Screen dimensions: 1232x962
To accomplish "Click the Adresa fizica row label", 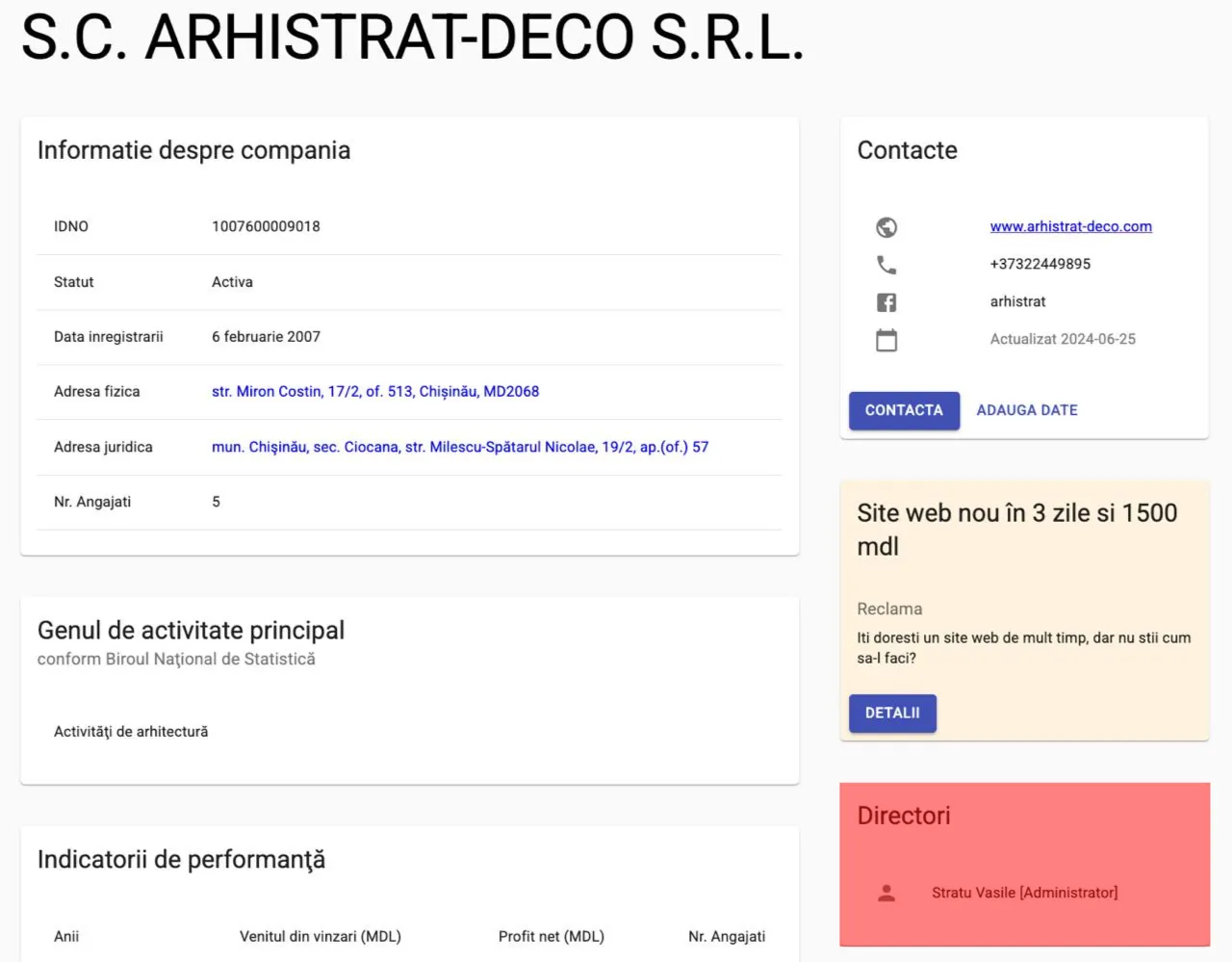I will [97, 391].
